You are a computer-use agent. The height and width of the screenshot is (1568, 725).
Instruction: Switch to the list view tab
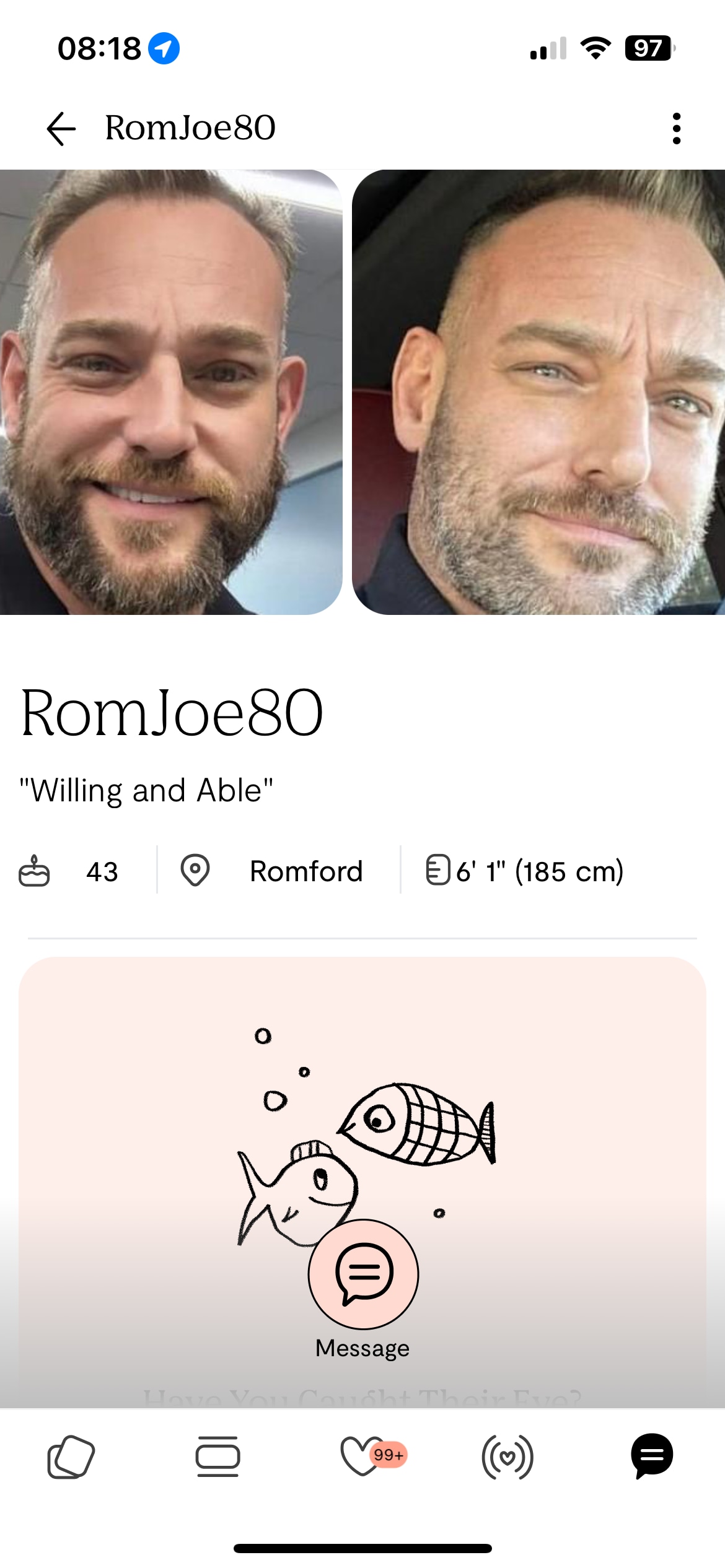[x=217, y=1457]
